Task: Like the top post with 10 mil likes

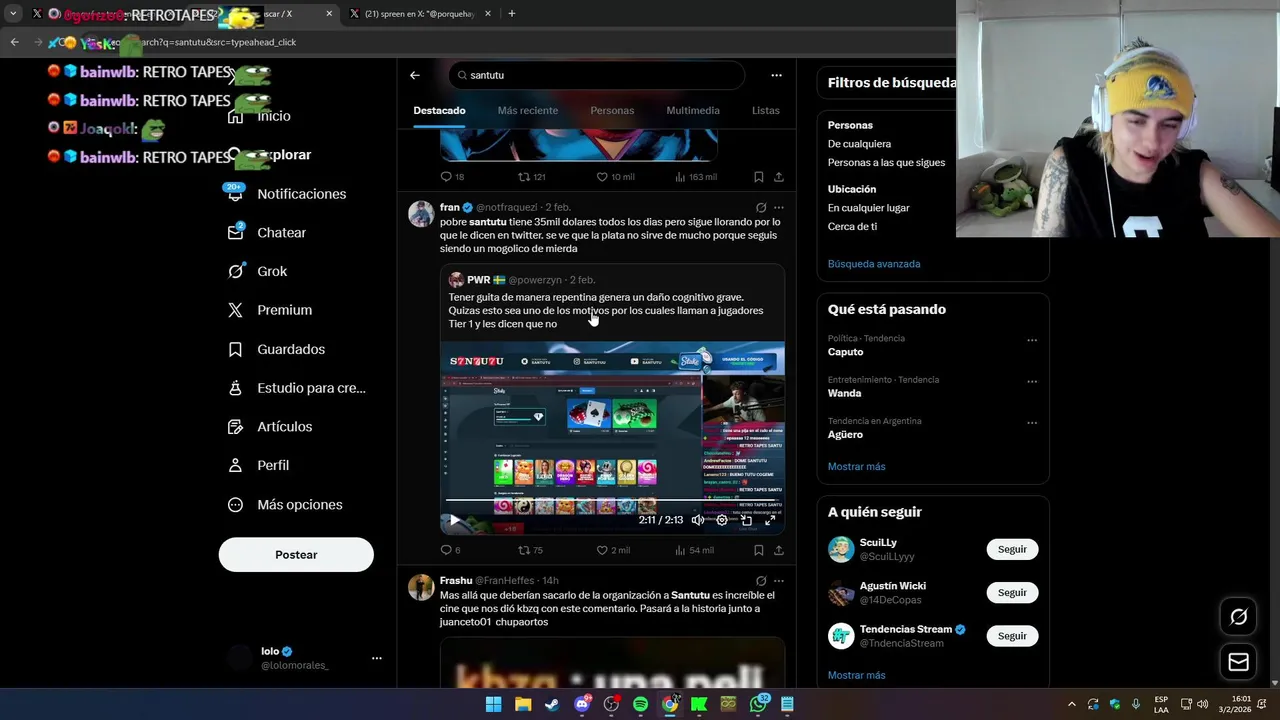Action: pos(615,177)
